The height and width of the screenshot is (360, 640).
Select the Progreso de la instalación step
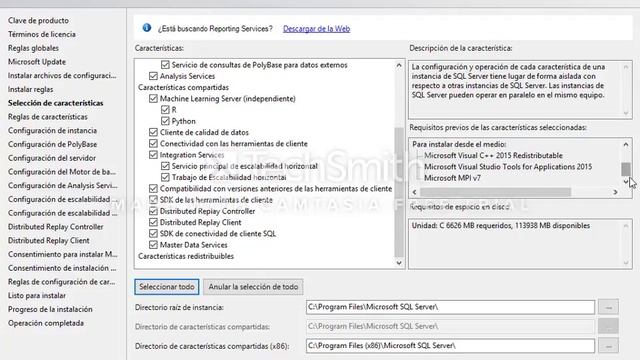click(50, 309)
